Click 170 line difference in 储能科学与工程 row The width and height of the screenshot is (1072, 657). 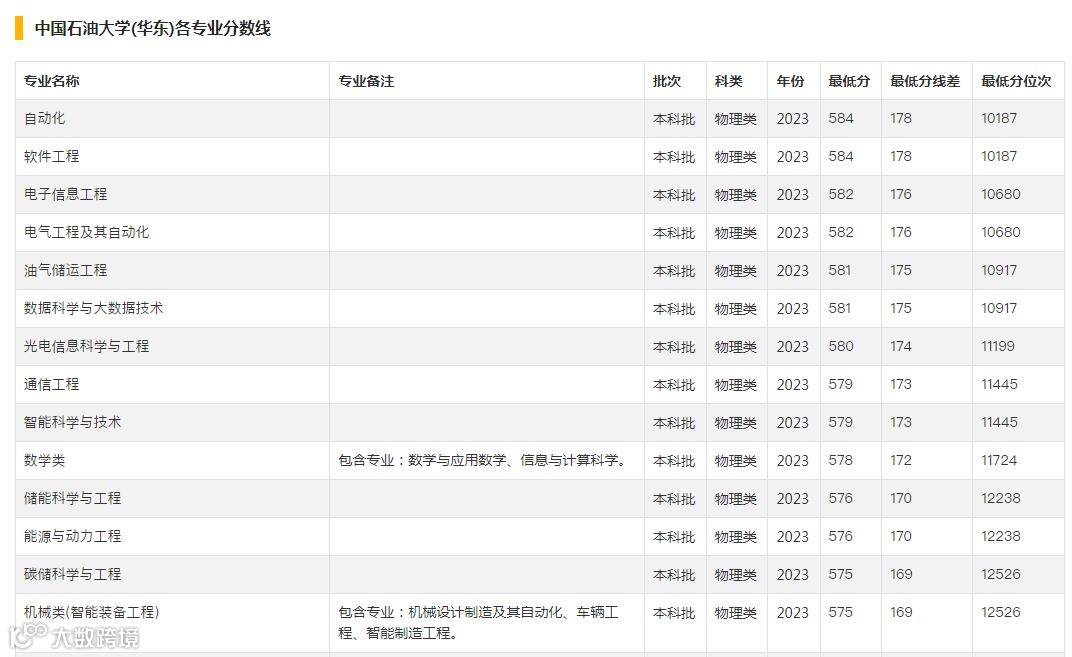[x=901, y=498]
